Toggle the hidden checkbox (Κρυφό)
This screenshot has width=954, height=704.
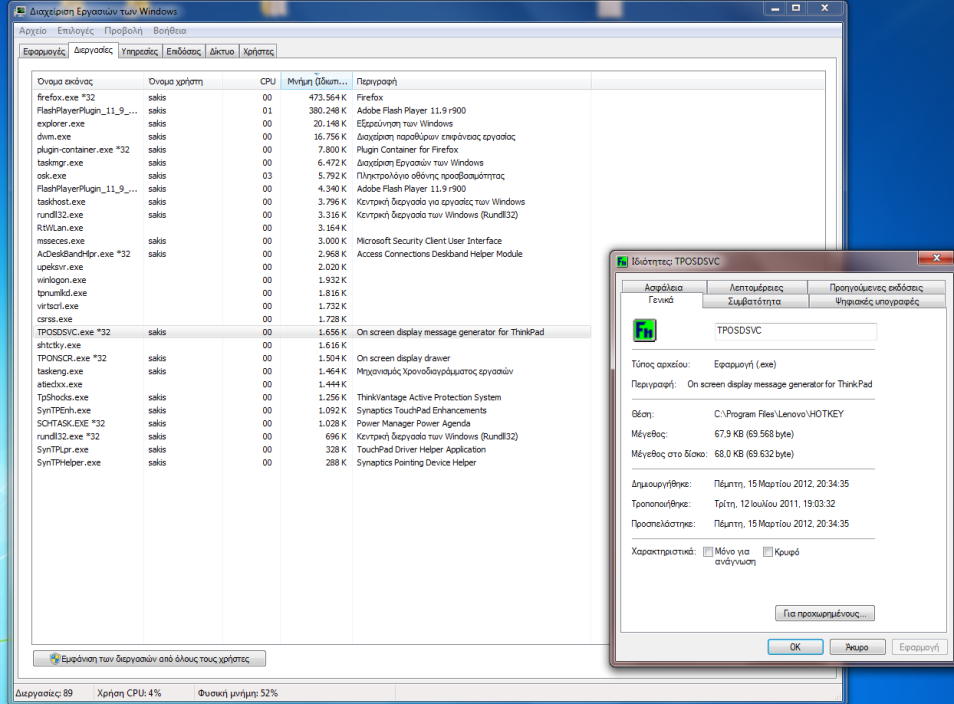click(x=768, y=552)
